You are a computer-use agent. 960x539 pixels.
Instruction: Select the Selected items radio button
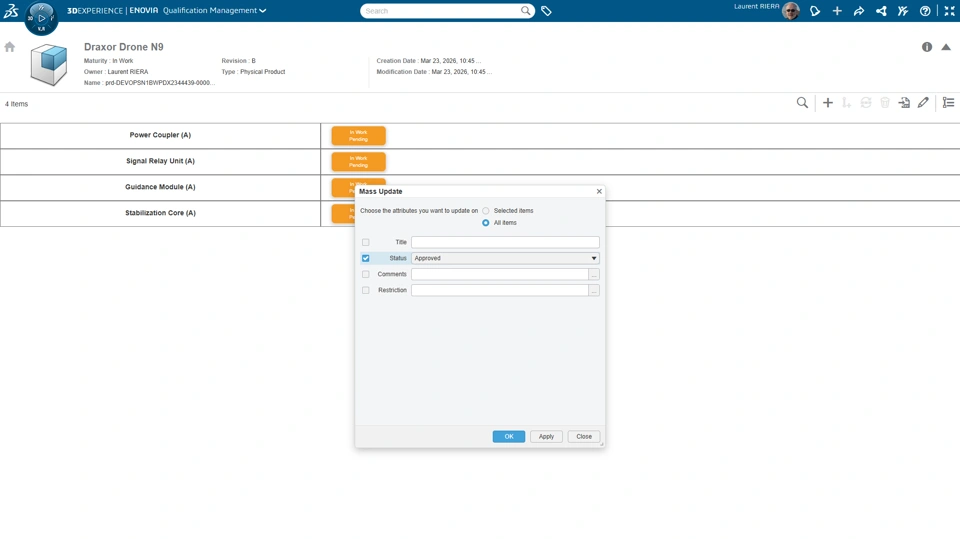point(486,211)
